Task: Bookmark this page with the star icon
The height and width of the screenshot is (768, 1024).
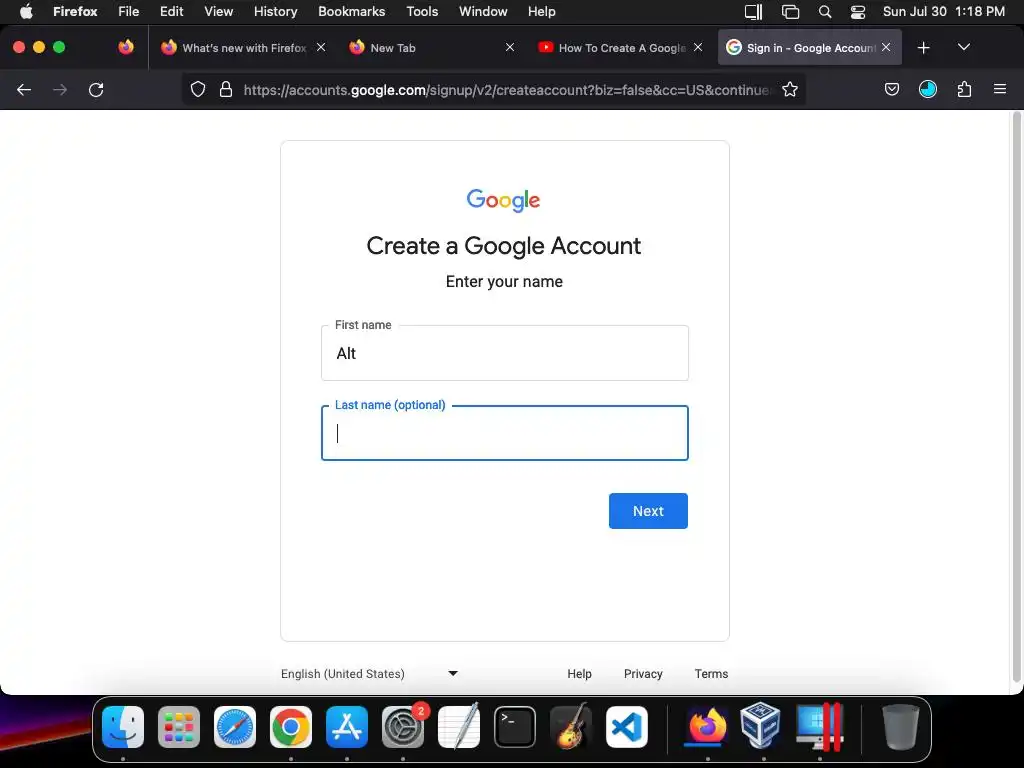Action: point(790,89)
